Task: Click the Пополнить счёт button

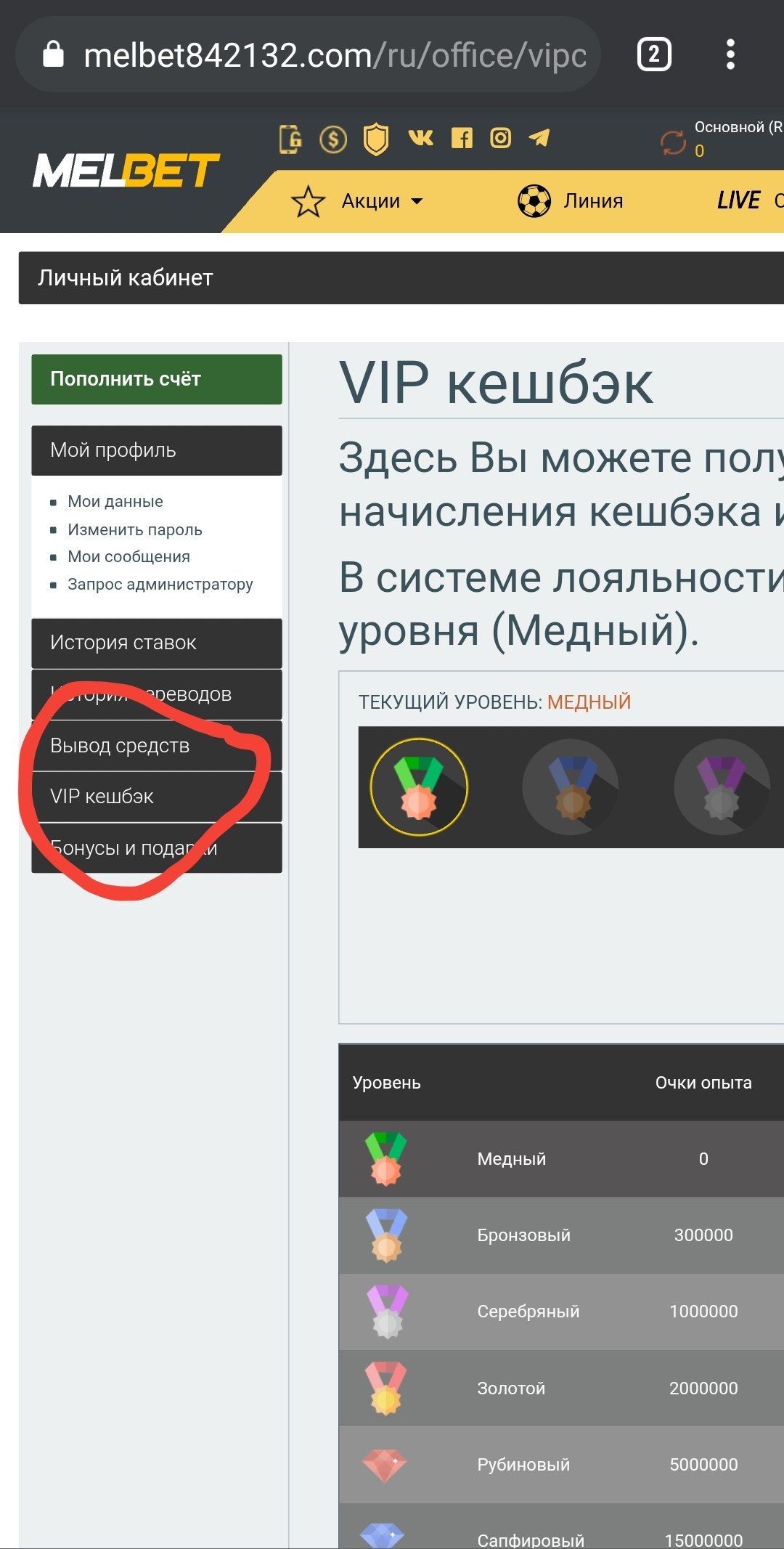Action: pos(157,379)
